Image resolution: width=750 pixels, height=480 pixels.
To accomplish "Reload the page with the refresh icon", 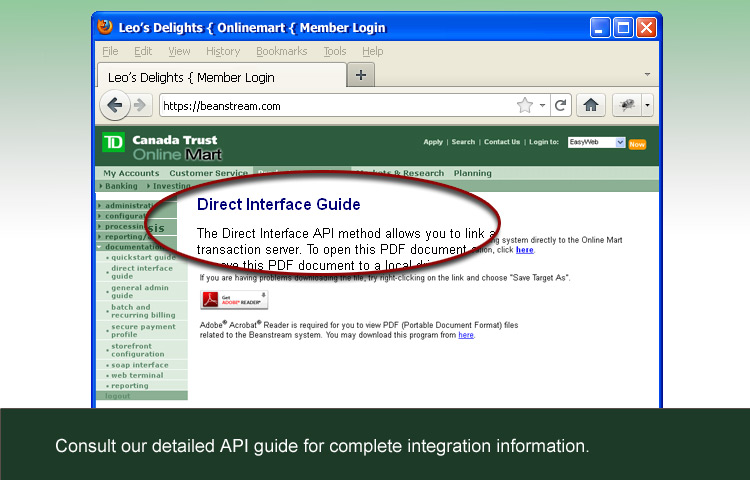I will (561, 105).
